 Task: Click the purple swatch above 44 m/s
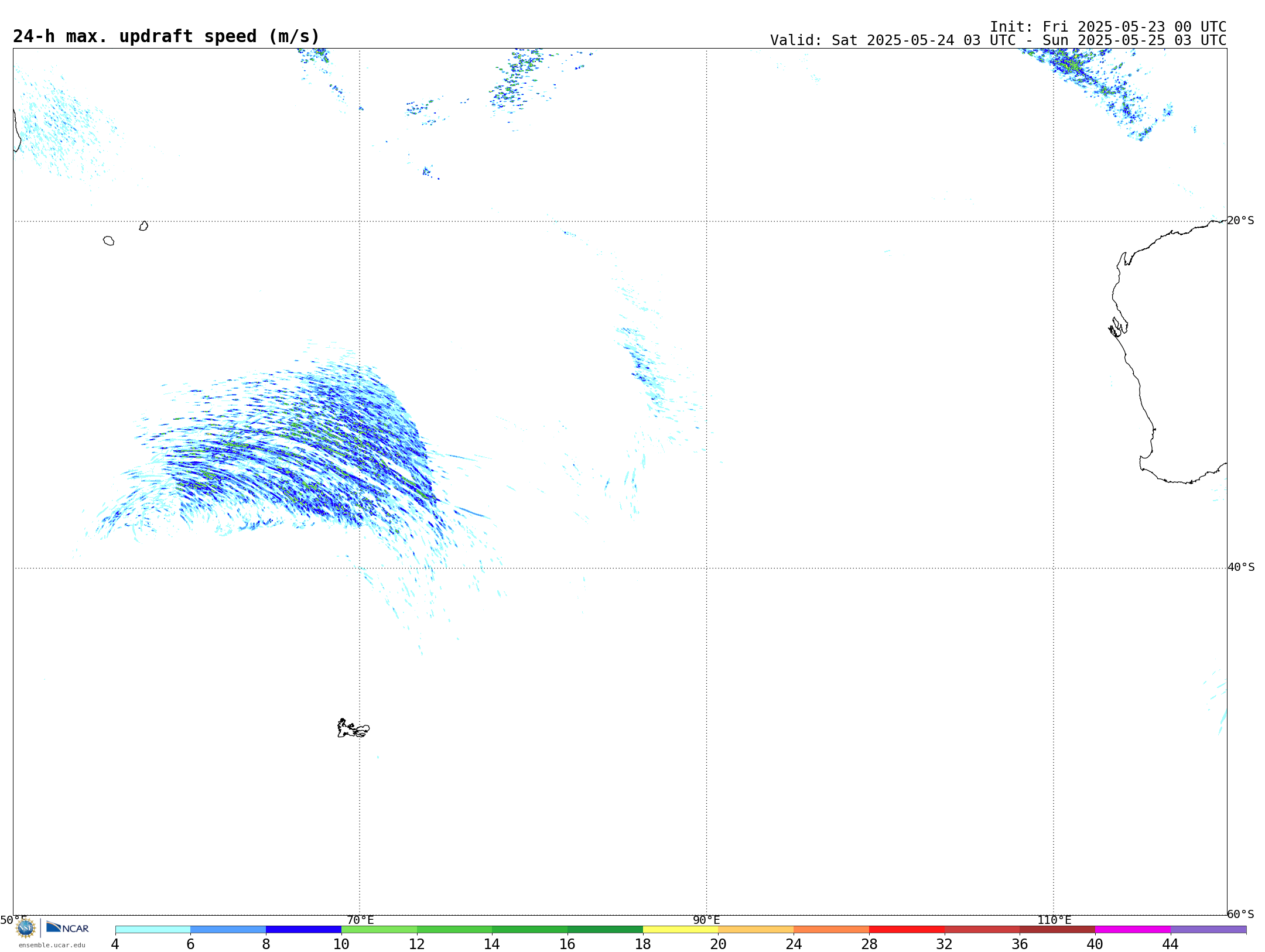(1208, 930)
